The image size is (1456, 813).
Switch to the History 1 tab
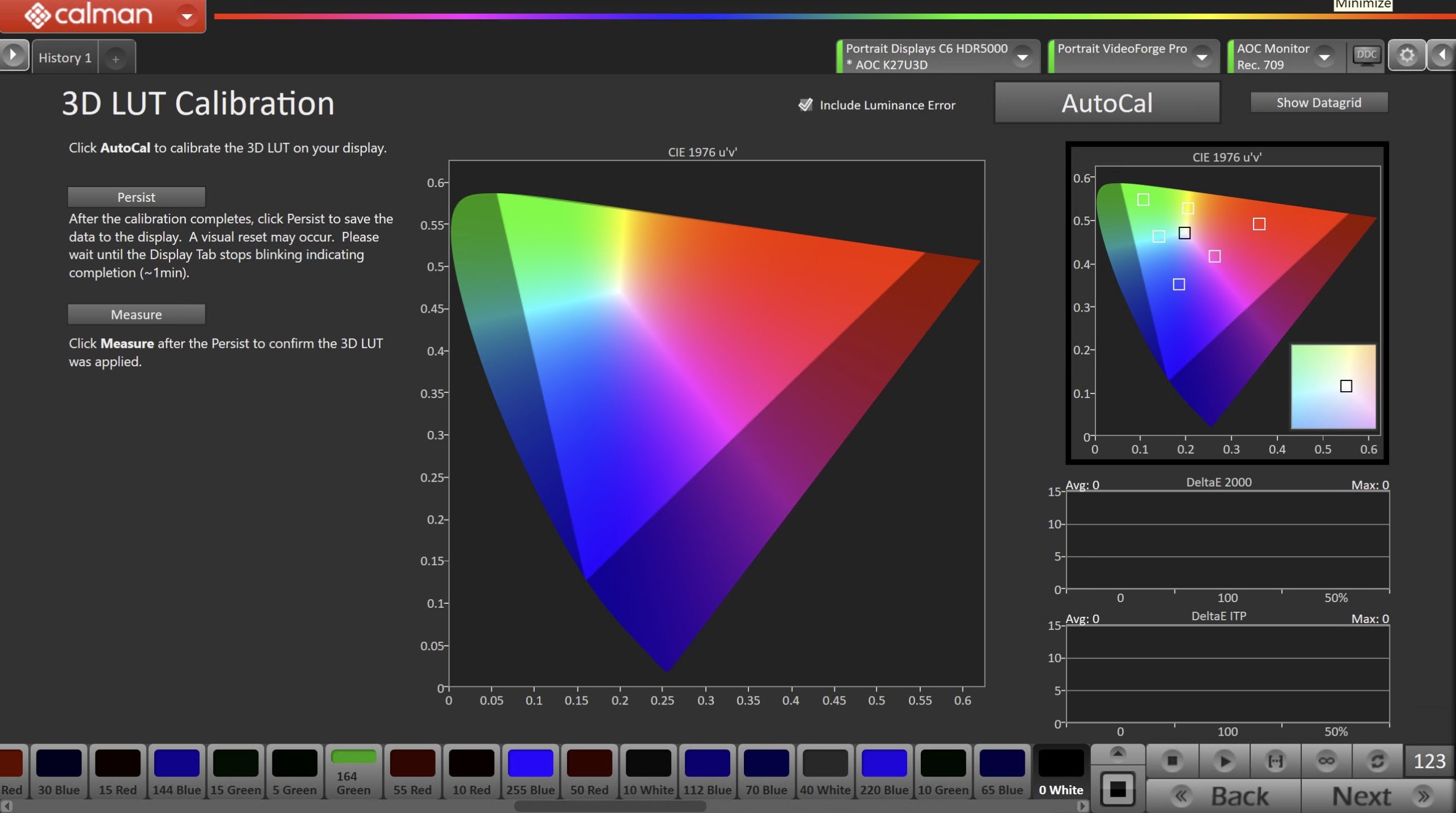pos(65,58)
